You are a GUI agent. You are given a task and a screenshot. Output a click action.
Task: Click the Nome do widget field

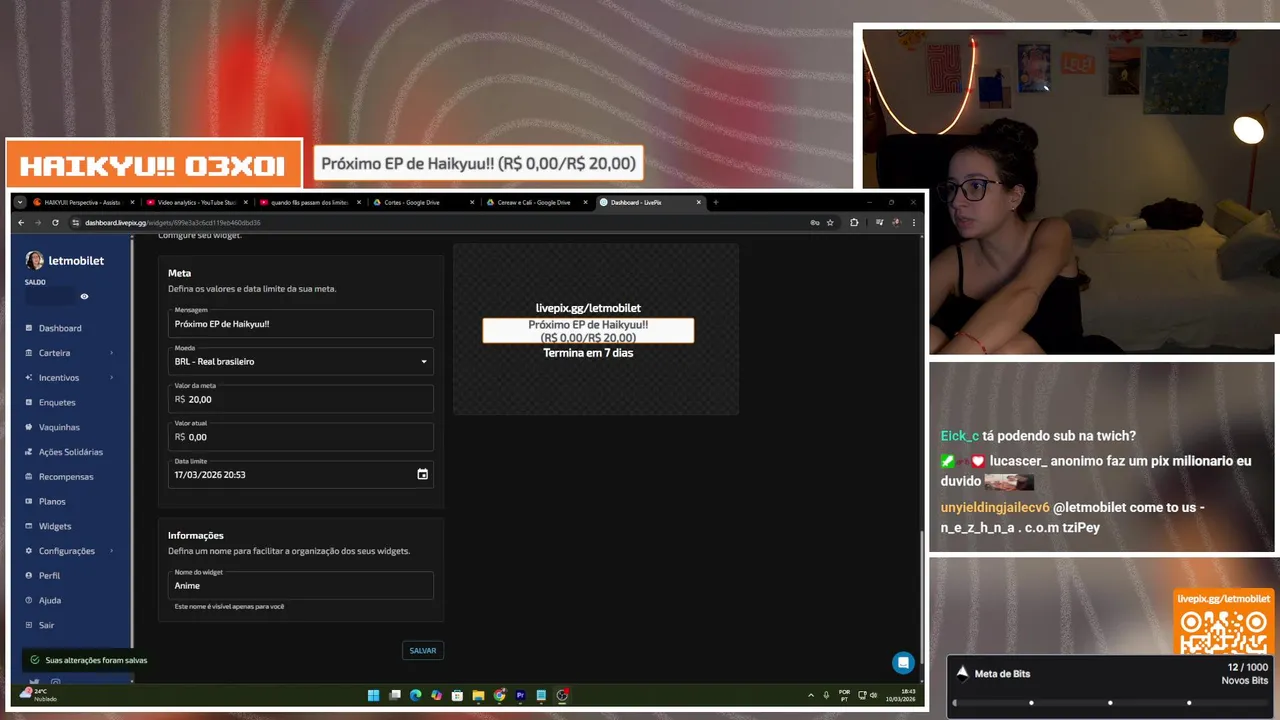click(x=301, y=585)
